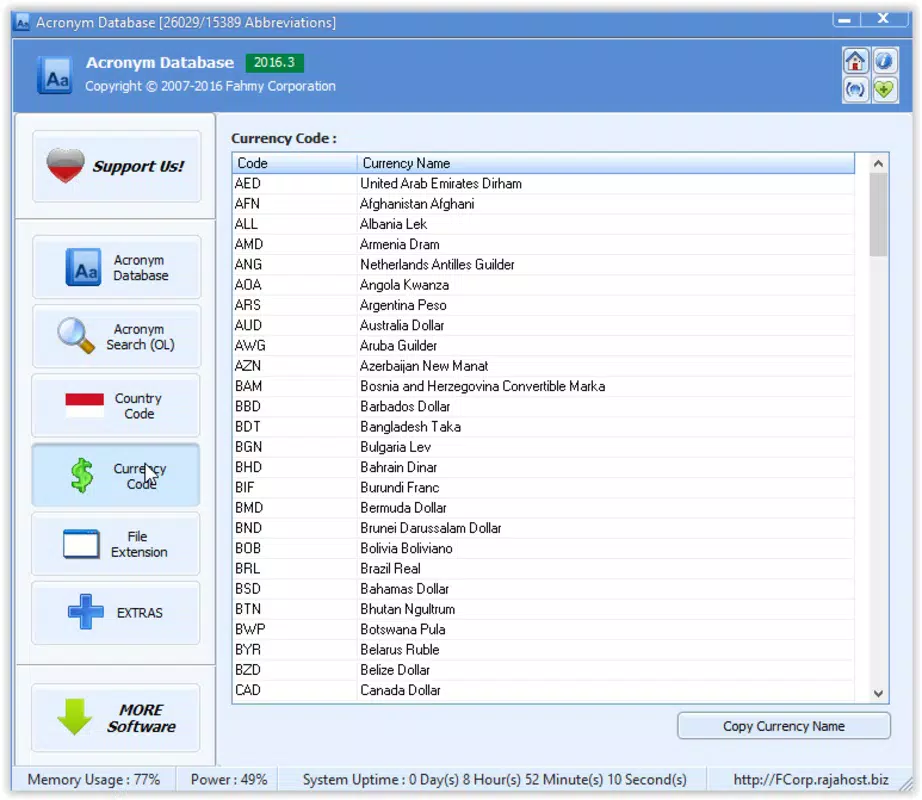Select Brazil Real row
The image size is (922, 800).
pyautogui.click(x=543, y=568)
